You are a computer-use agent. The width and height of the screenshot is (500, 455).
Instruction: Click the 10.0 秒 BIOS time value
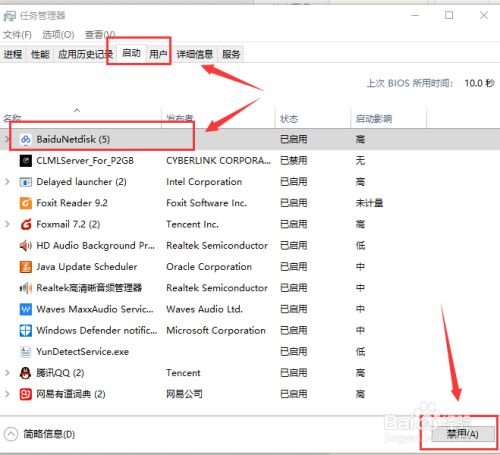[x=480, y=83]
